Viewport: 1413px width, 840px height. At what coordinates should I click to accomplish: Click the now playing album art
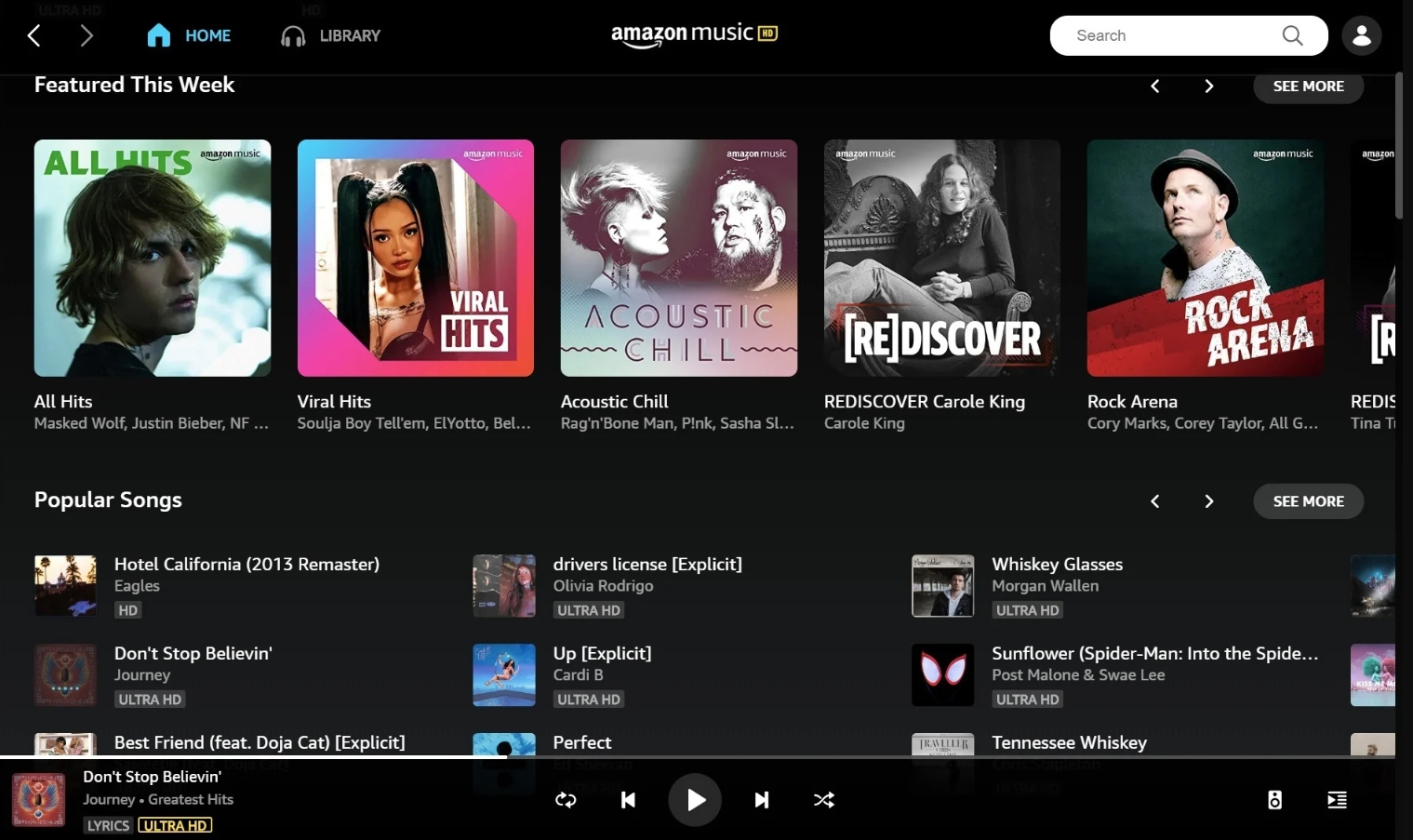pyautogui.click(x=39, y=800)
